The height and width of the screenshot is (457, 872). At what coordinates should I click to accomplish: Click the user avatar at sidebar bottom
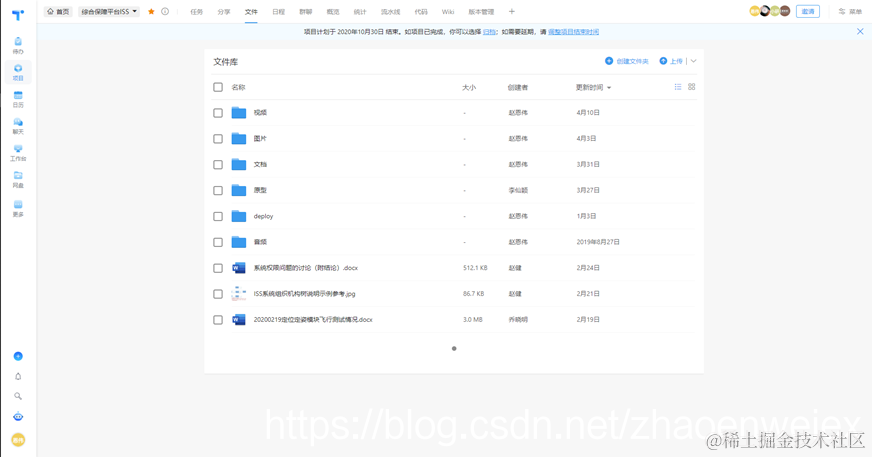pos(18,440)
